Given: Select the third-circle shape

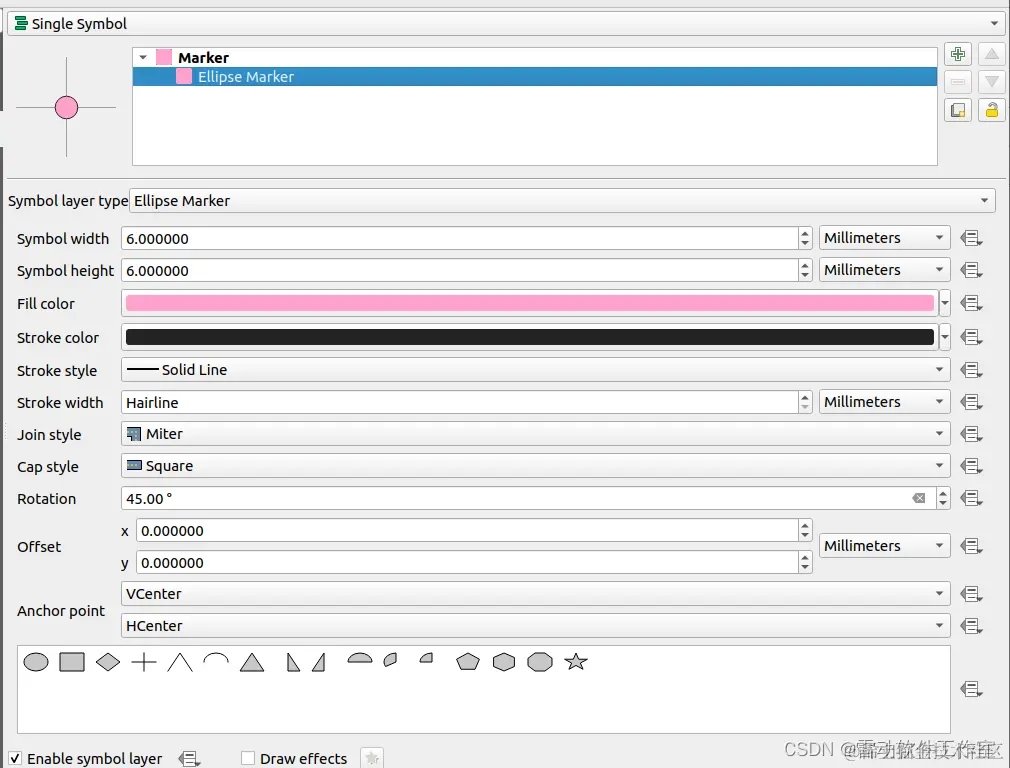Looking at the screenshot, I should coord(390,660).
